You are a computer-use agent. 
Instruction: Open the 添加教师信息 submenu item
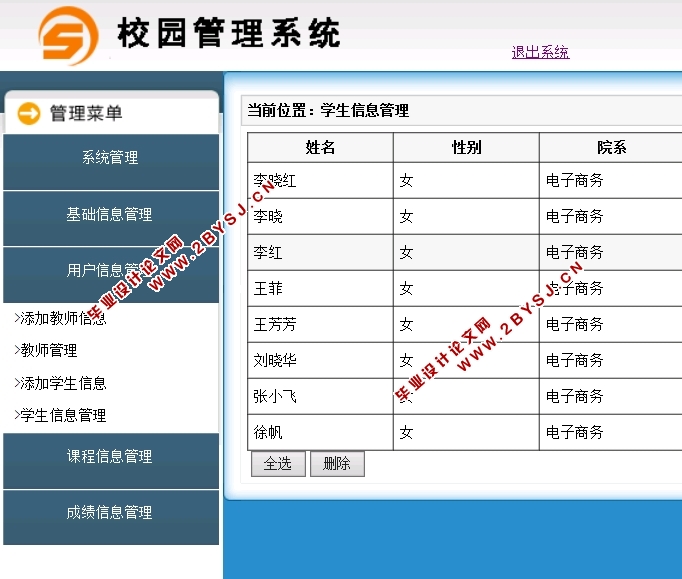coord(61,319)
